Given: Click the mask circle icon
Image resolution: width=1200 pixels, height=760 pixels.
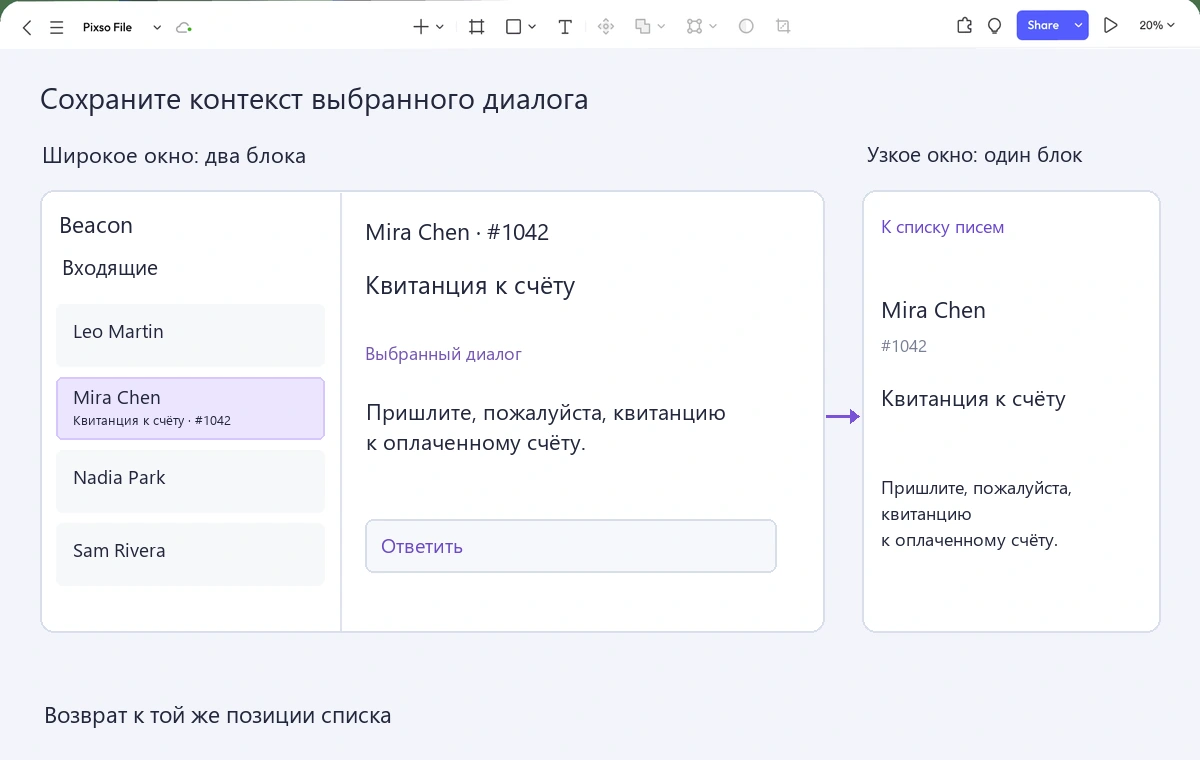Looking at the screenshot, I should click(x=746, y=27).
